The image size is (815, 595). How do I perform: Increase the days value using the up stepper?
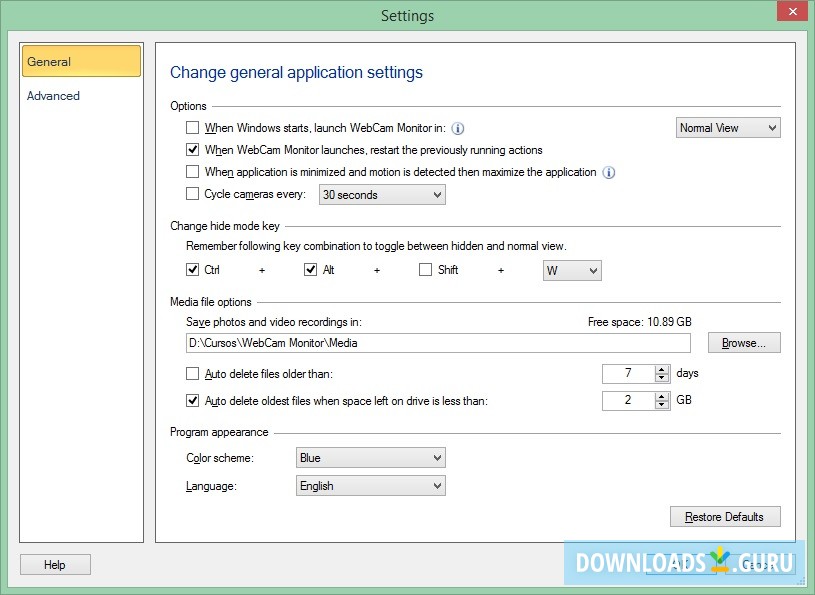(x=663, y=369)
